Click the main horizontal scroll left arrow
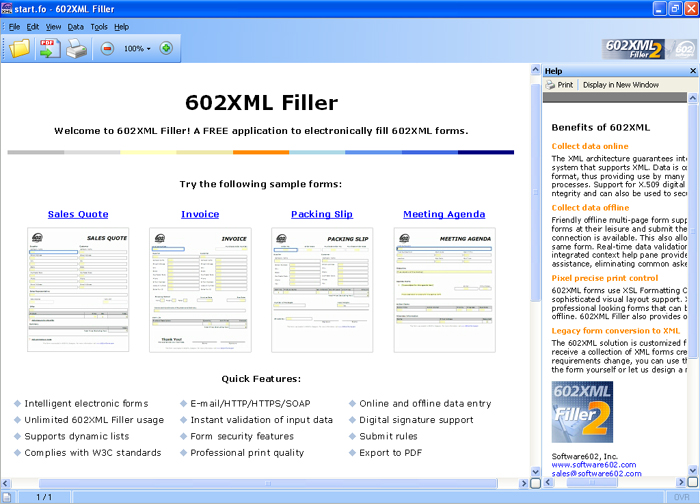The width and height of the screenshot is (700, 504). pos(5,483)
